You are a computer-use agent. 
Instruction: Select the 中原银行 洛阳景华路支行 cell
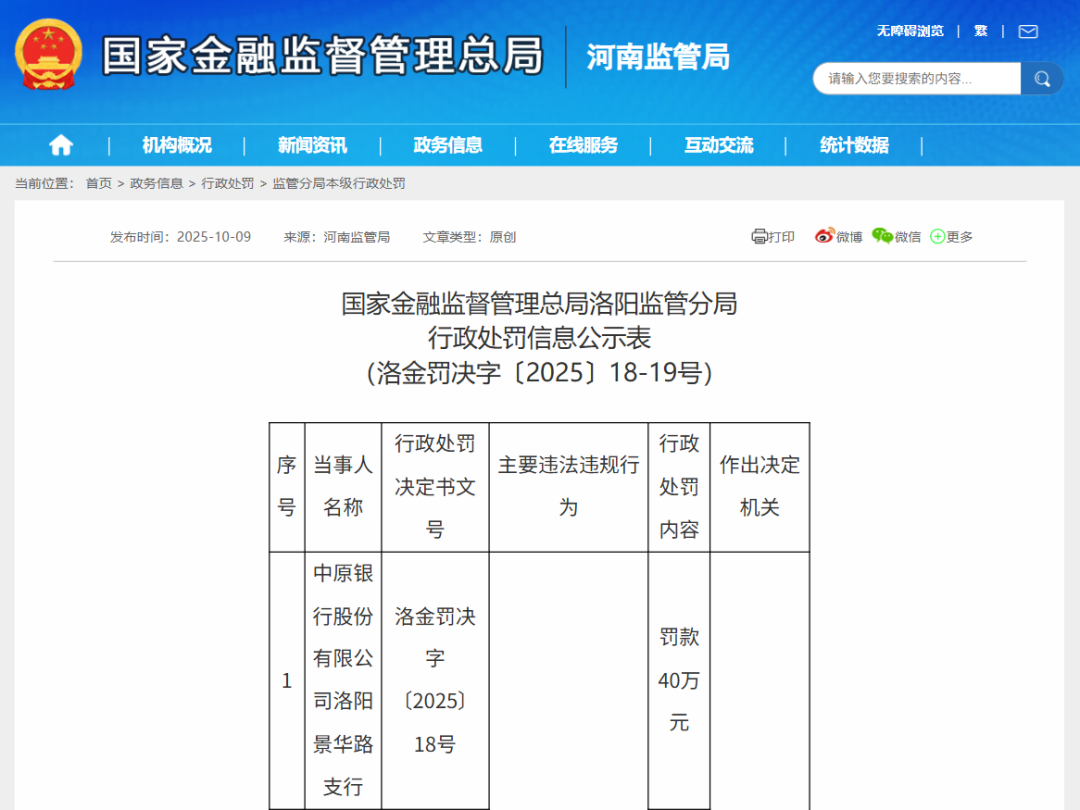343,681
